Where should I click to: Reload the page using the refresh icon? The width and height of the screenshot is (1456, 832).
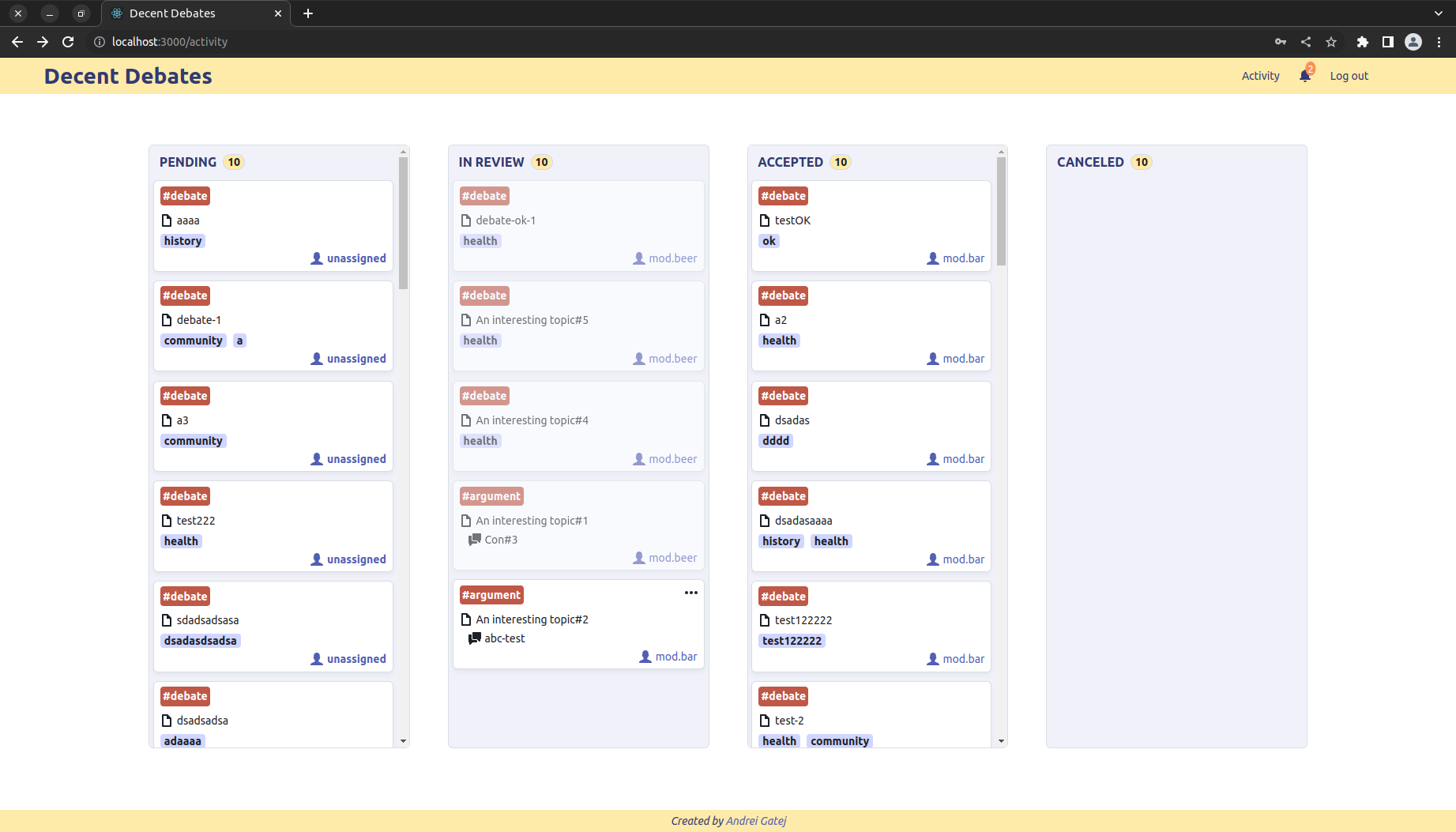coord(68,42)
